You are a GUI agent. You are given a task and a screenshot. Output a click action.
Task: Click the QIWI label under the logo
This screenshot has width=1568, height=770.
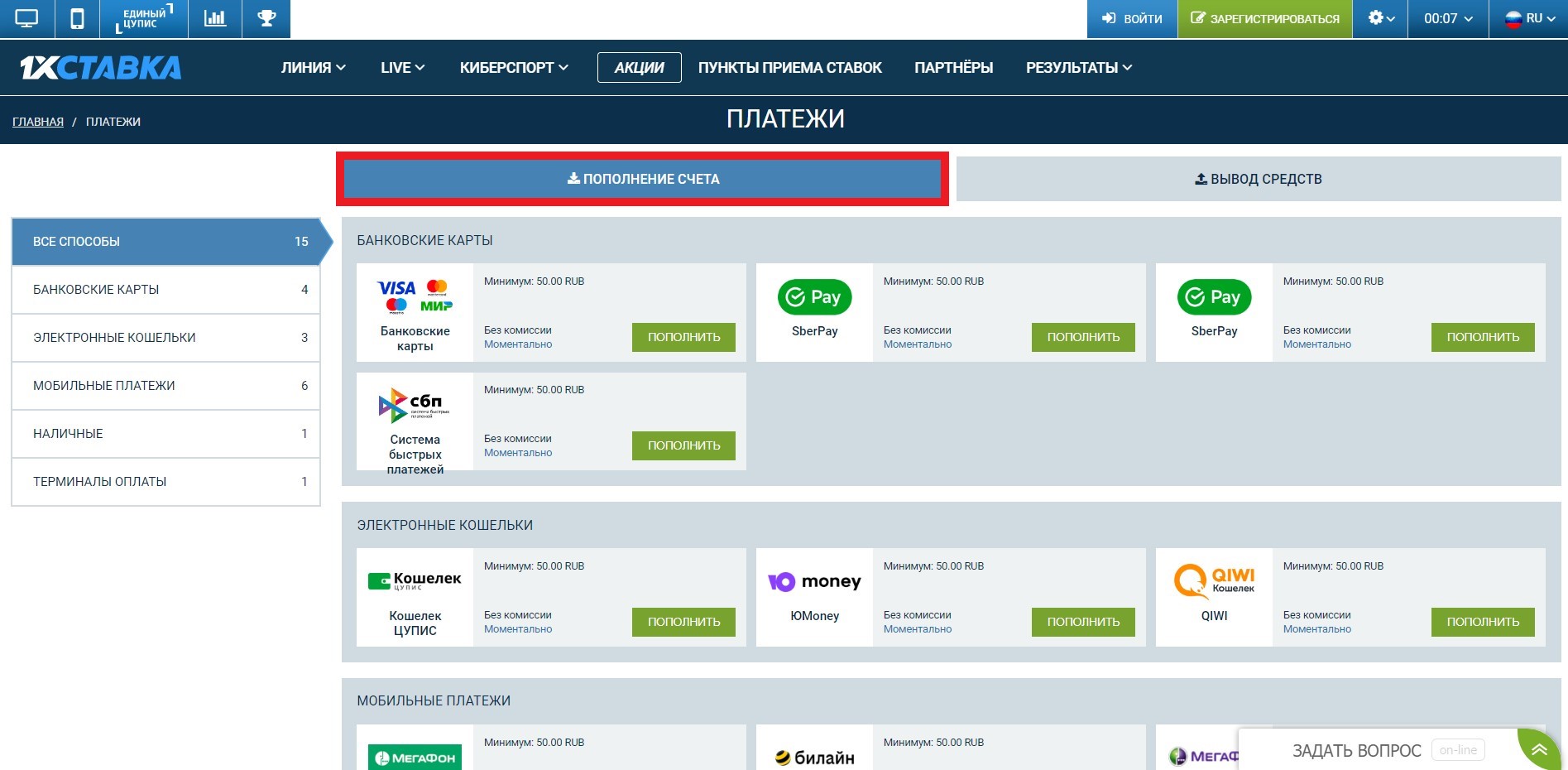coord(1215,616)
